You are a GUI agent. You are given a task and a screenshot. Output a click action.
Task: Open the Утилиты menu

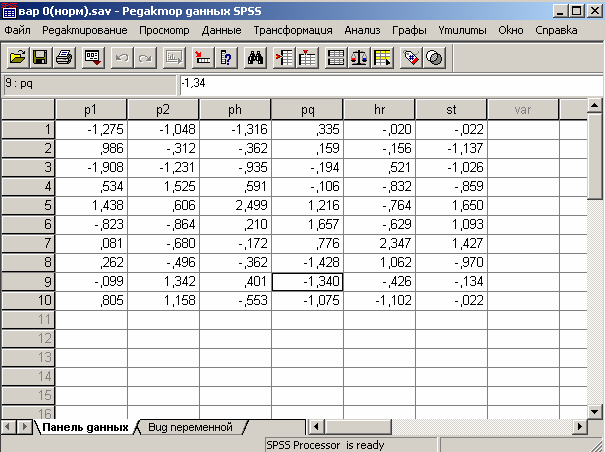(x=462, y=30)
